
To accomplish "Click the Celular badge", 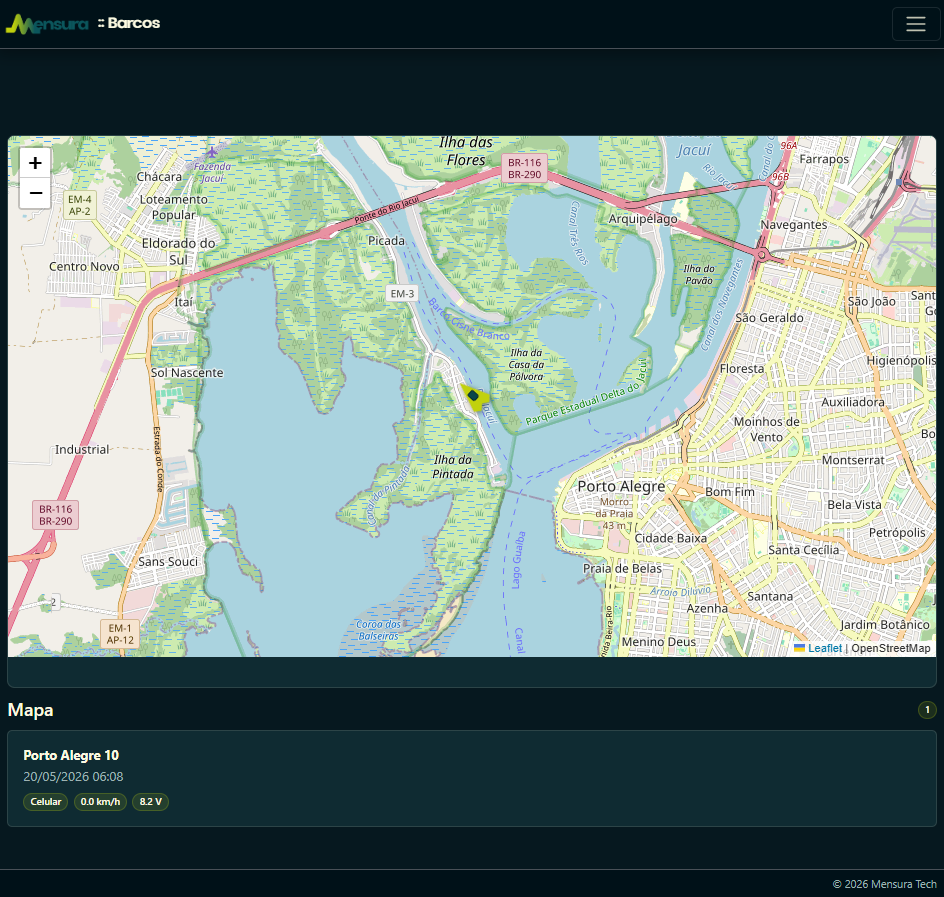I will point(46,802).
